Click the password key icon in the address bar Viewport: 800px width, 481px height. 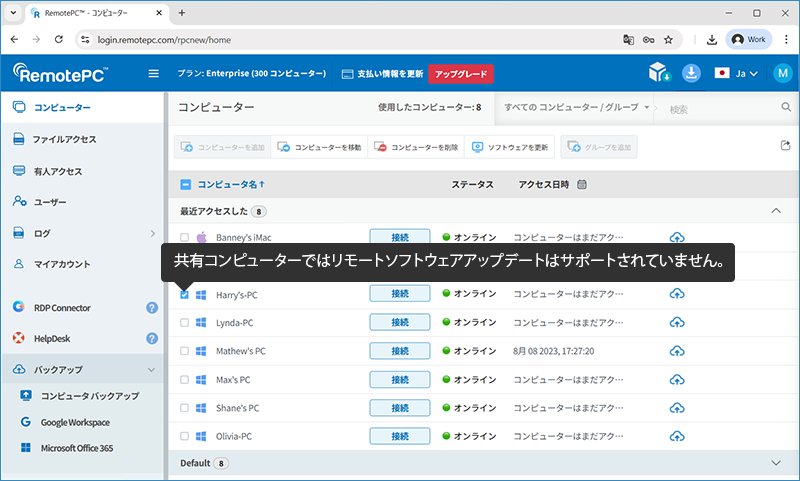click(x=648, y=40)
